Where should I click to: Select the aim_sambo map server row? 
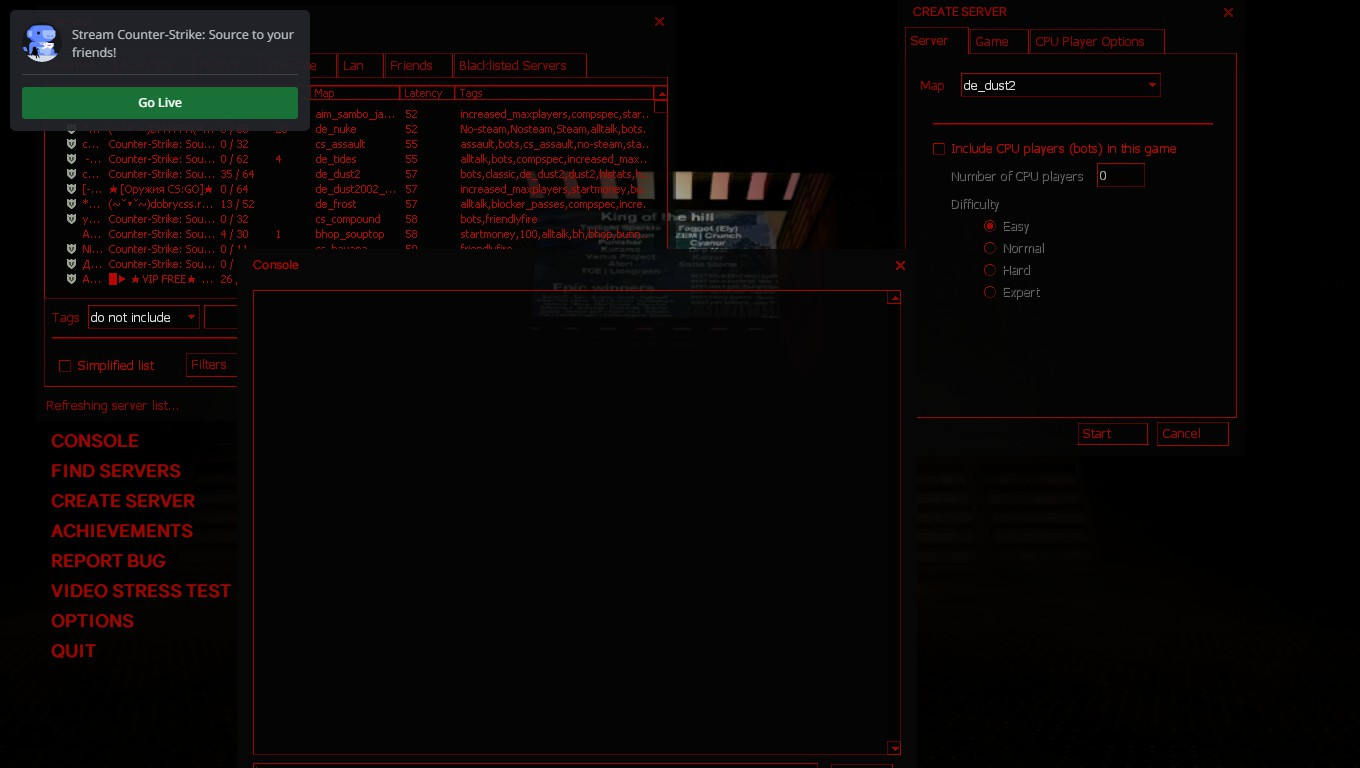pos(355,114)
